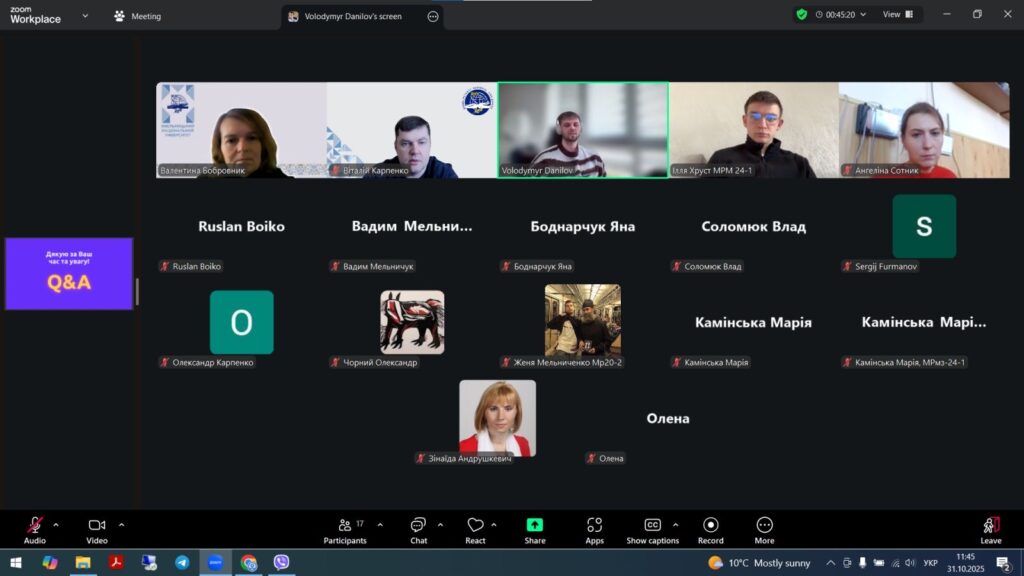Expand video options arrow beside Video
The image size is (1024, 576).
click(x=122, y=525)
